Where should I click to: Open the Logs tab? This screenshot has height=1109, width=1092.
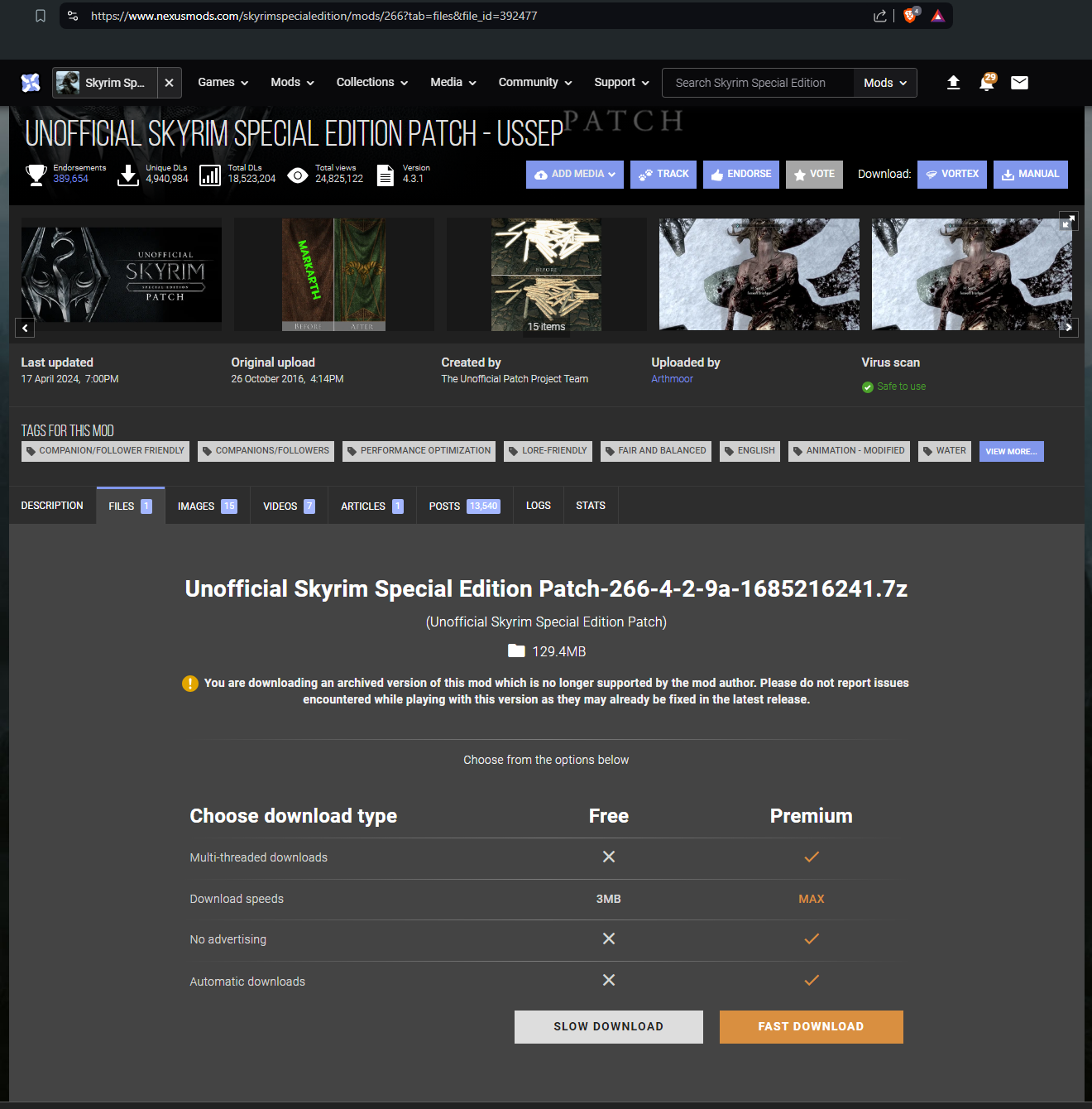click(539, 506)
